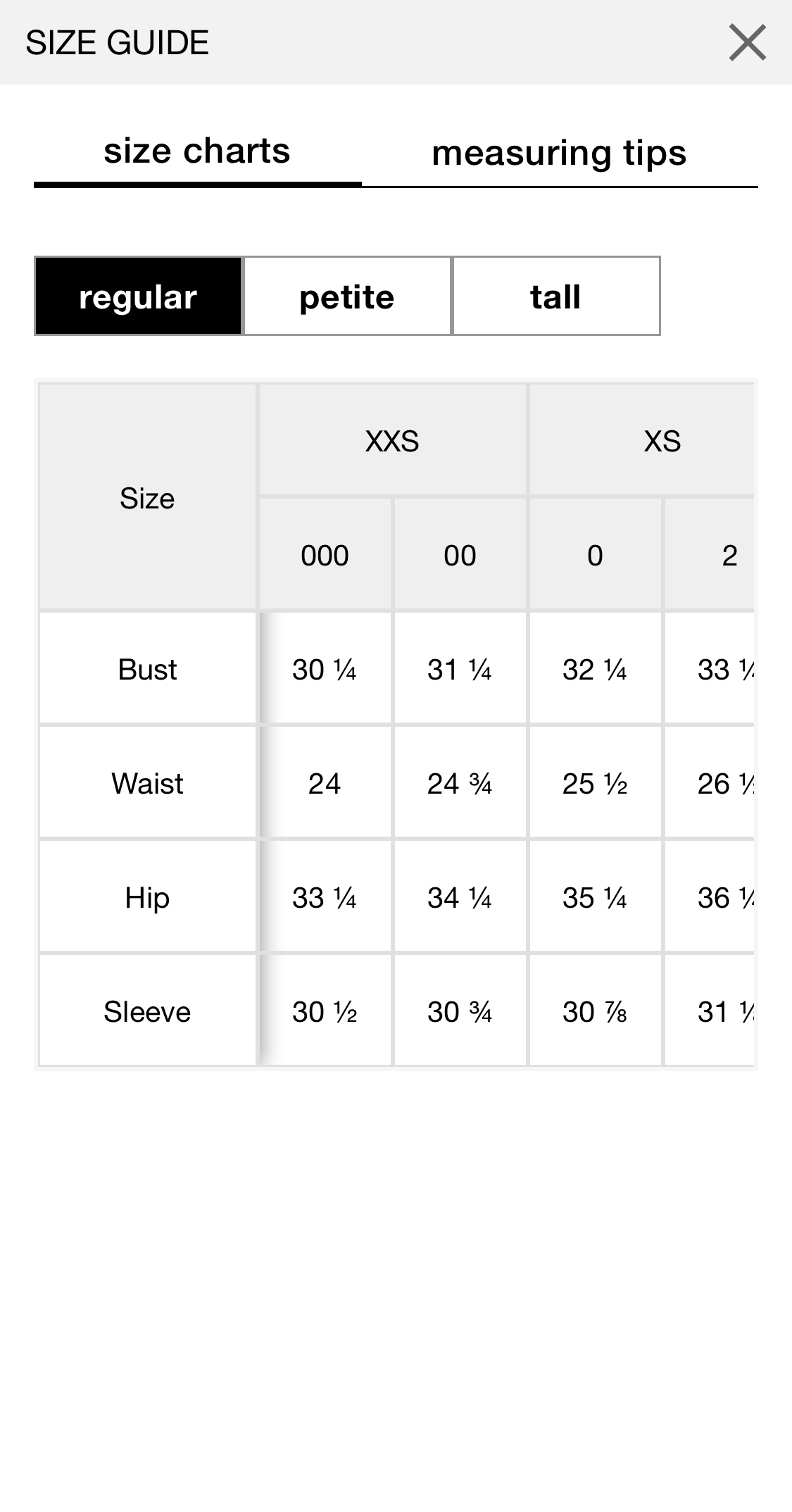Click the Size header cell
The width and height of the screenshot is (792, 1512).
pyautogui.click(x=147, y=498)
